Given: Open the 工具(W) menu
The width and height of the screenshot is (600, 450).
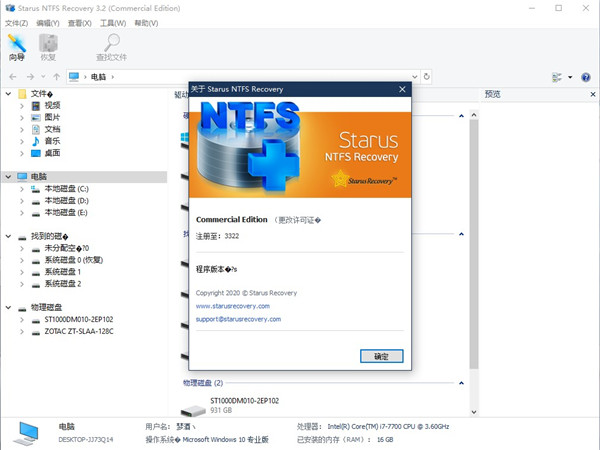Looking at the screenshot, I should [x=113, y=23].
